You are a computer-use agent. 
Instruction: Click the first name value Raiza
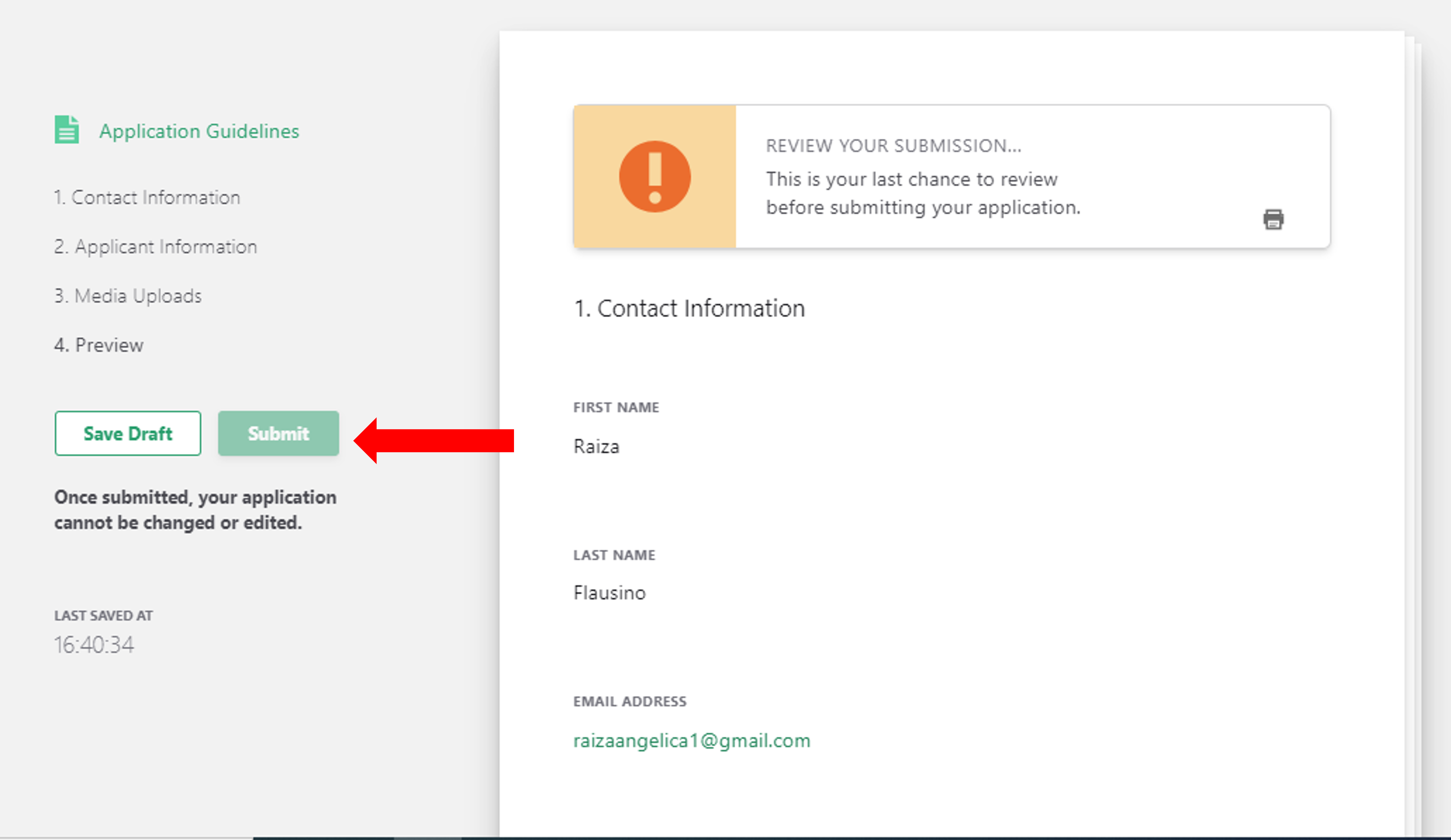(x=596, y=447)
